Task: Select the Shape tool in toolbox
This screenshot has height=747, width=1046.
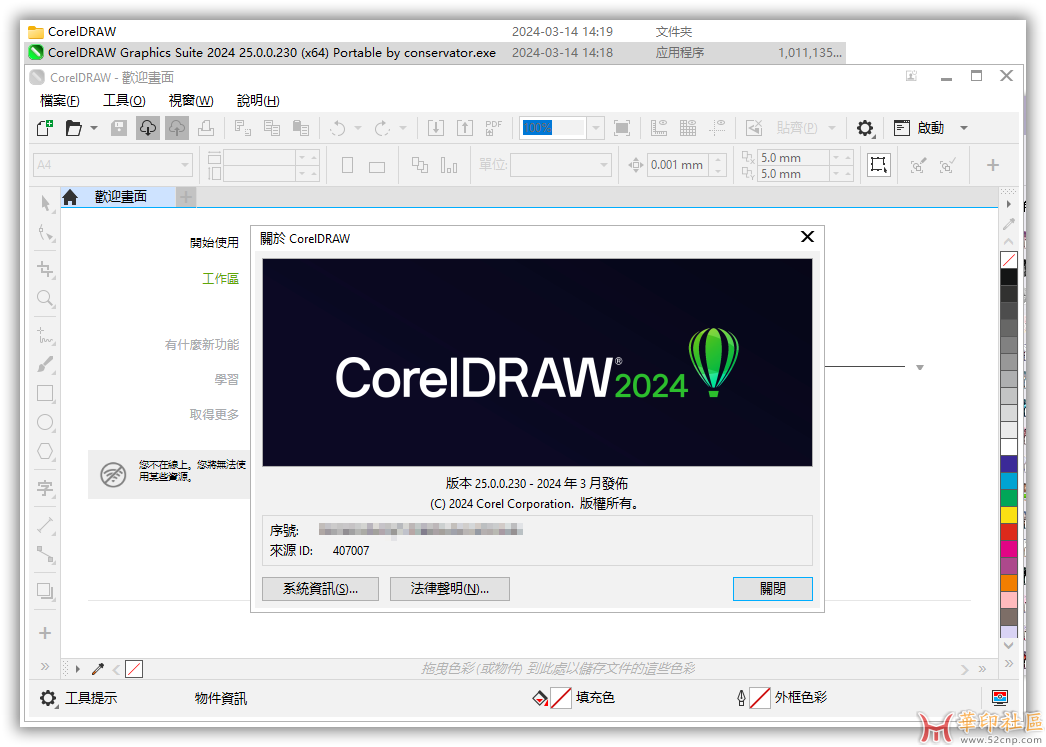Action: (x=45, y=233)
